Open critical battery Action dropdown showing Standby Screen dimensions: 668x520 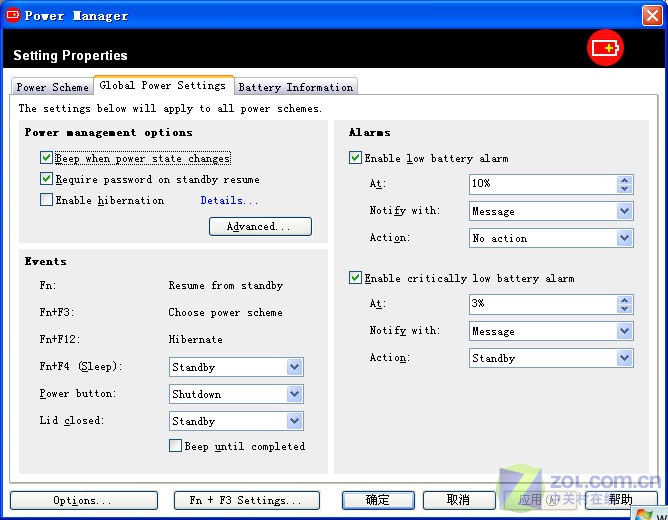pyautogui.click(x=625, y=358)
